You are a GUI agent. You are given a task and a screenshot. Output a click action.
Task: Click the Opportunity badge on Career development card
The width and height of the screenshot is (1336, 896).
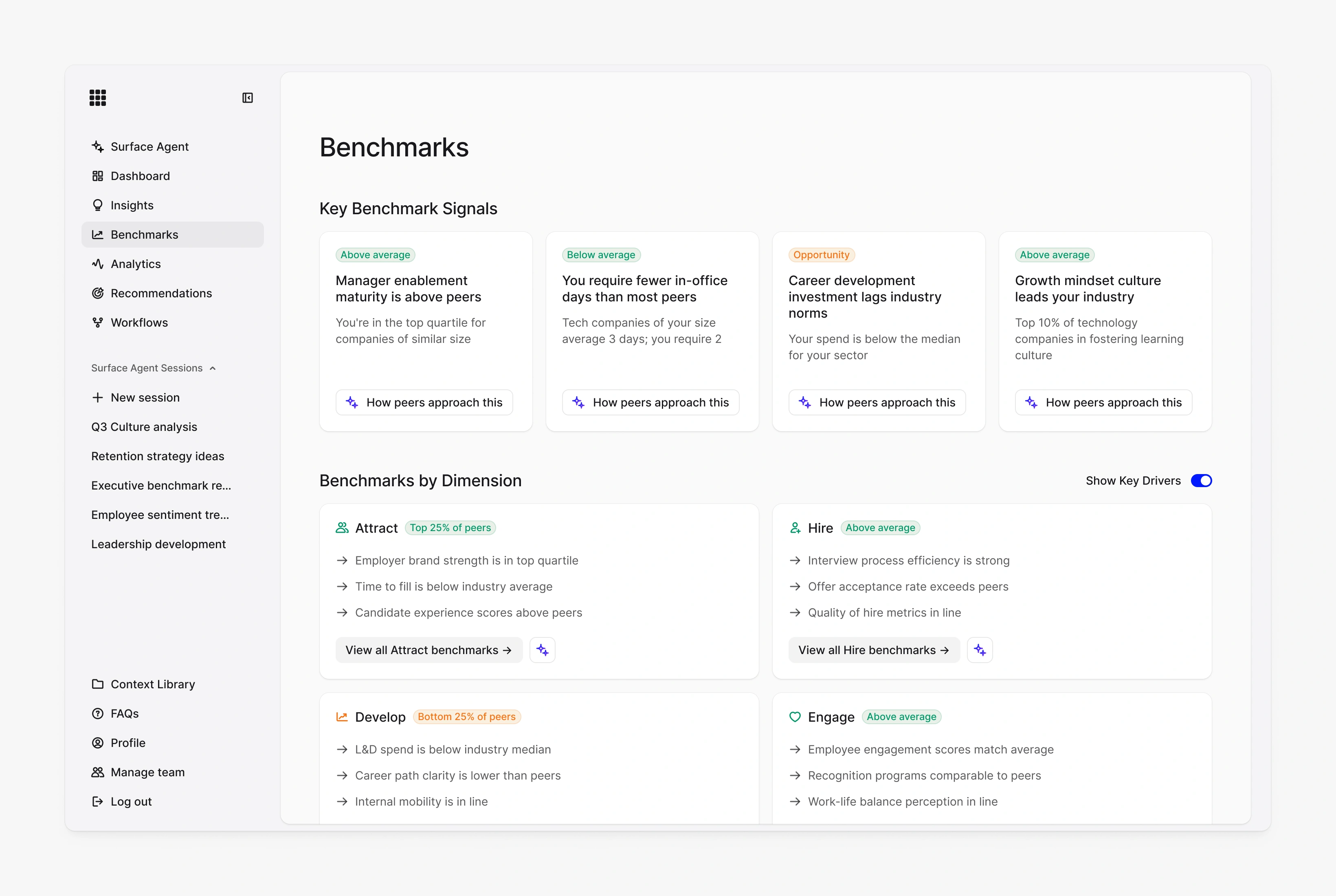822,255
